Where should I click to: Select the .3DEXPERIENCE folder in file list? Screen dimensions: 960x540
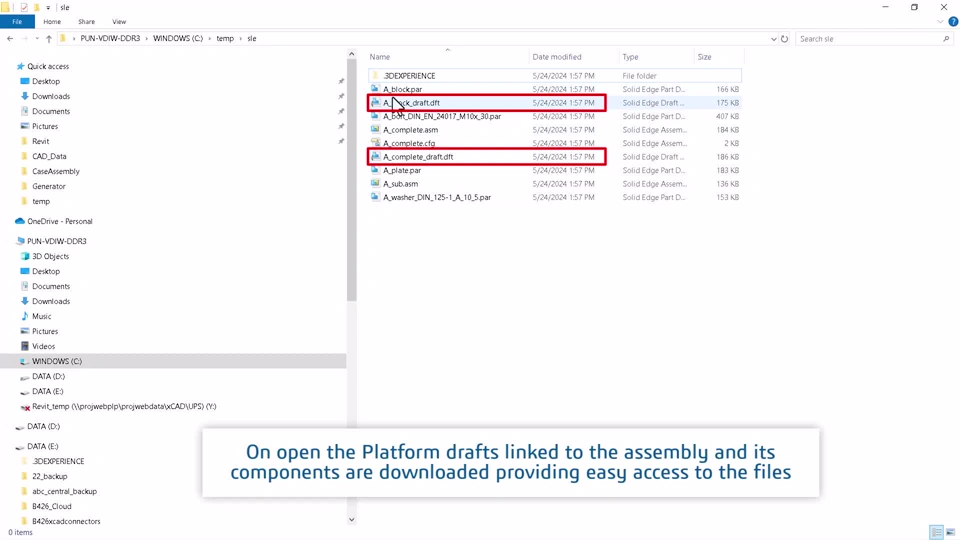tap(554, 76)
